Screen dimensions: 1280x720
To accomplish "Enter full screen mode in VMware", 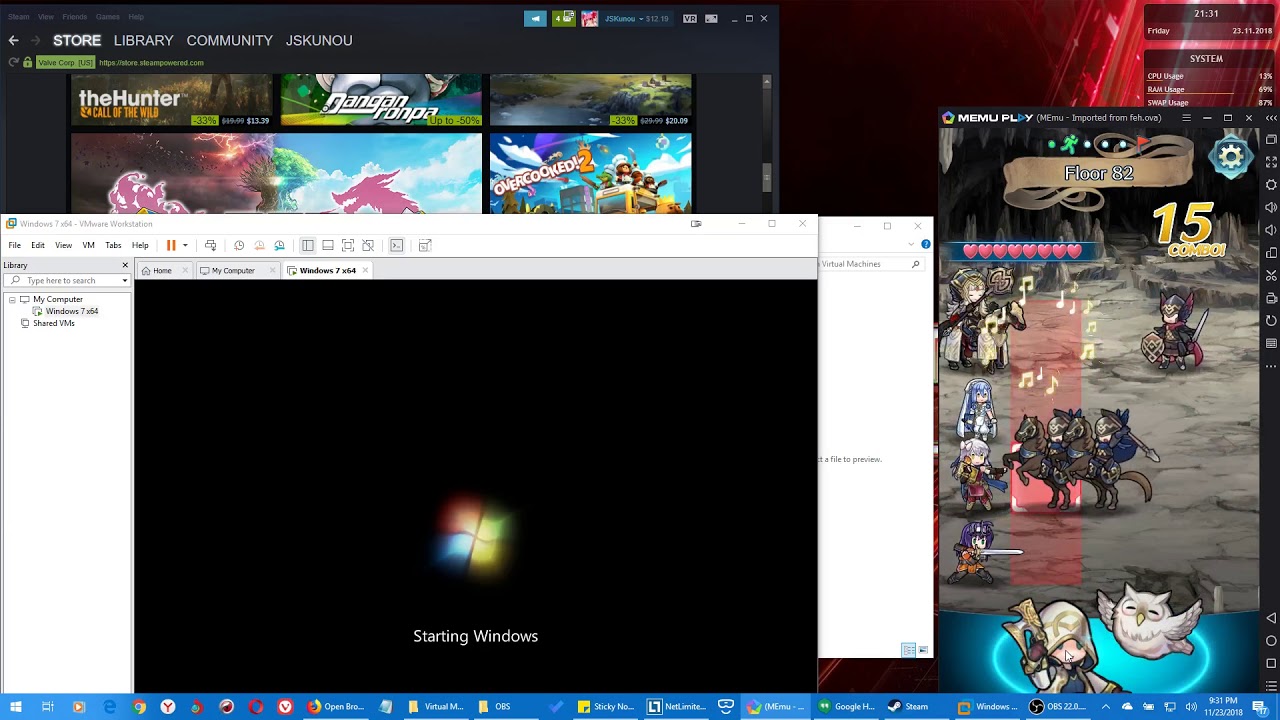I will (x=348, y=245).
